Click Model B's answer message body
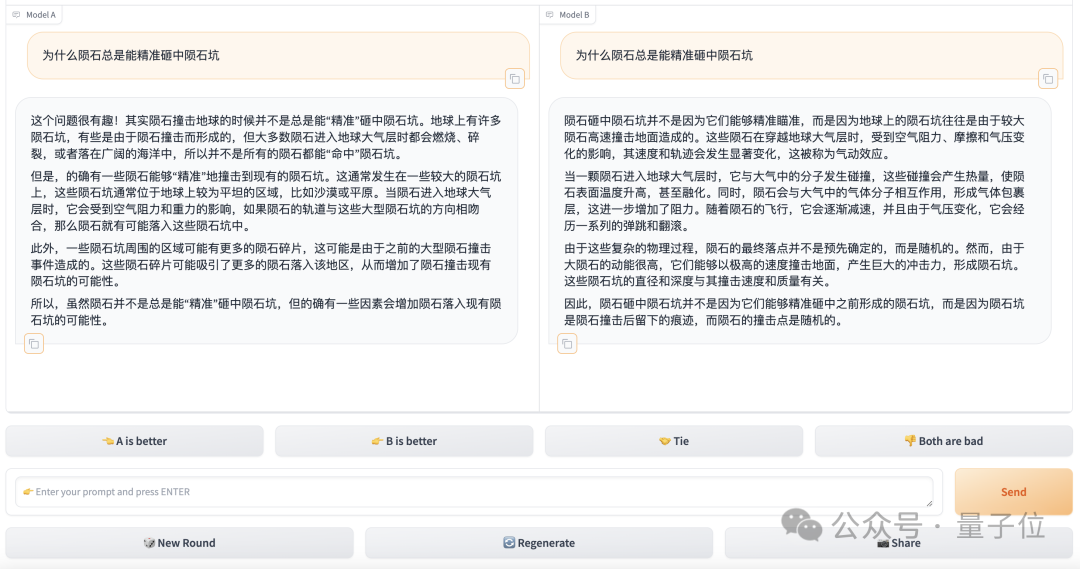Viewport: 1080px width, 569px height. click(x=799, y=220)
